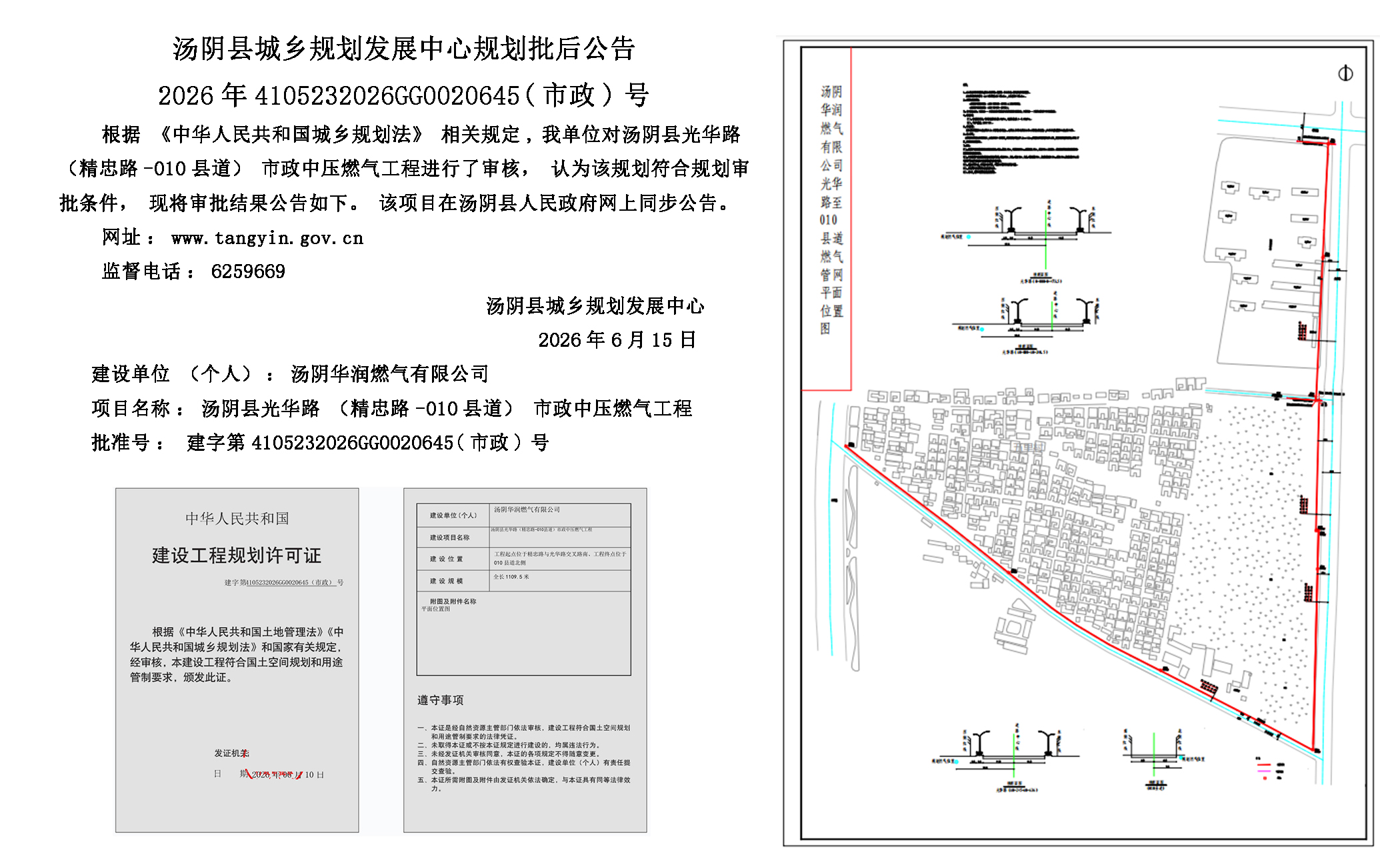Click compliance item 五 starting 本证所需附图及附件
The image size is (1400, 867).
pyautogui.click(x=524, y=784)
